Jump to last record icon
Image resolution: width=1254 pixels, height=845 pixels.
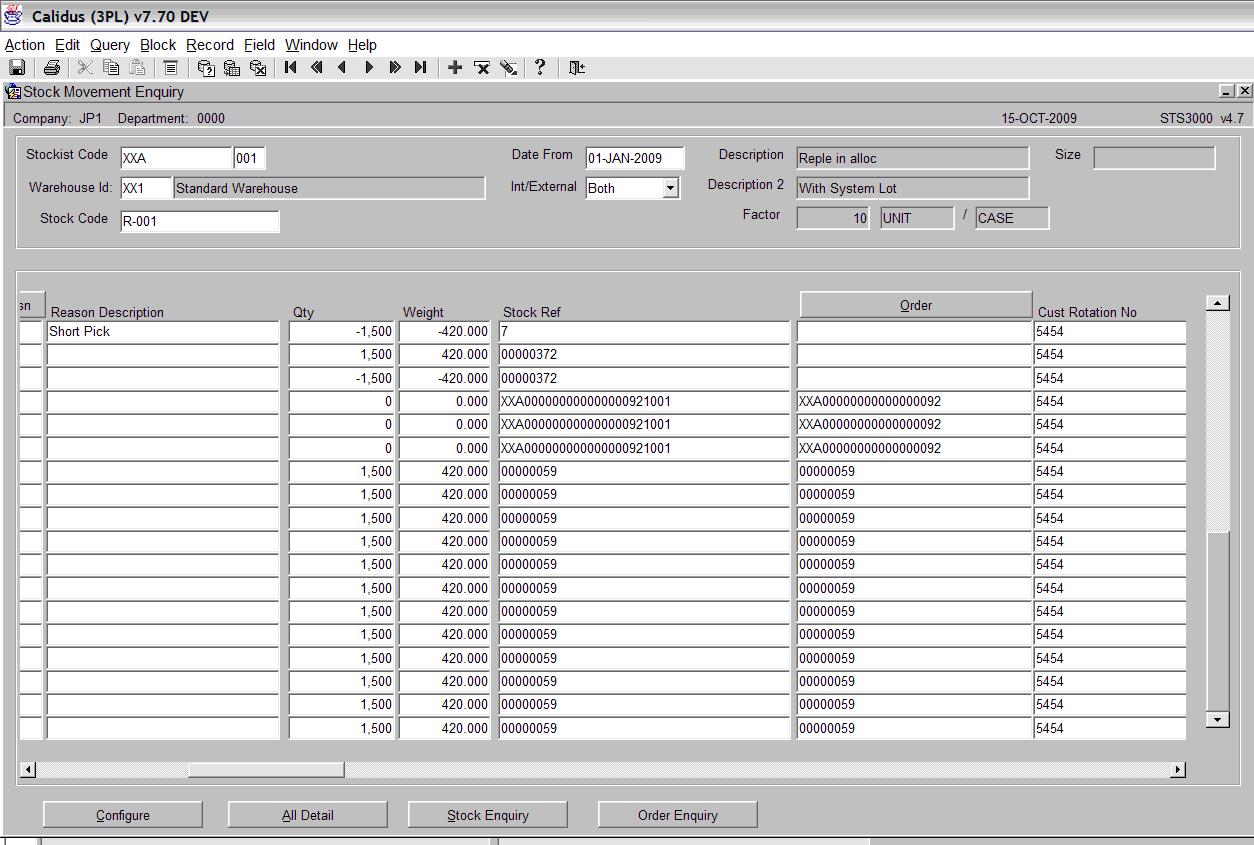(x=421, y=68)
